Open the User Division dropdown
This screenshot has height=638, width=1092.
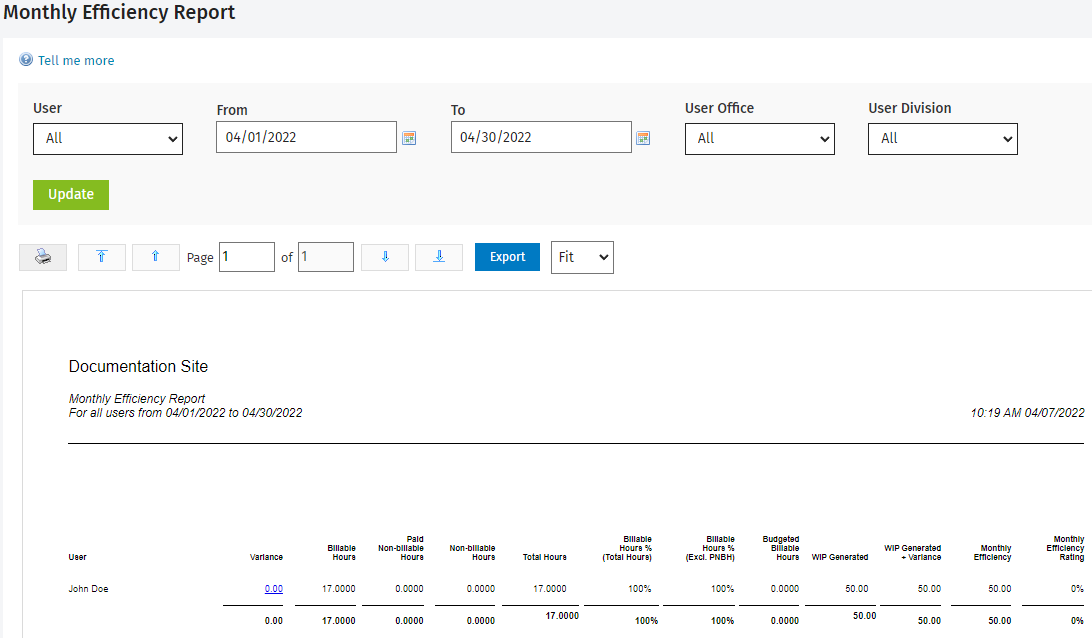[942, 138]
